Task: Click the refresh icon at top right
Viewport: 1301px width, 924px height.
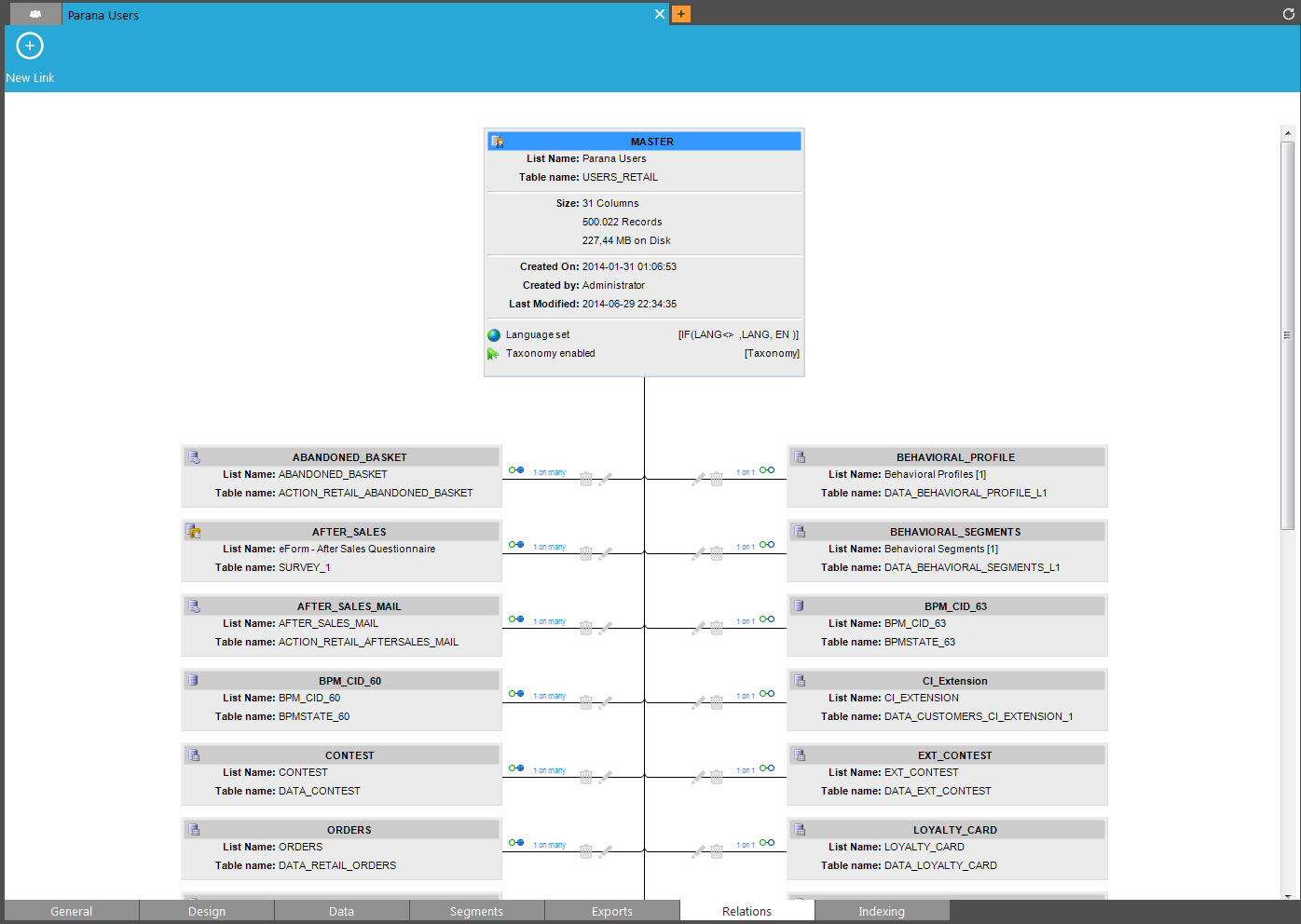Action: 1289,14
